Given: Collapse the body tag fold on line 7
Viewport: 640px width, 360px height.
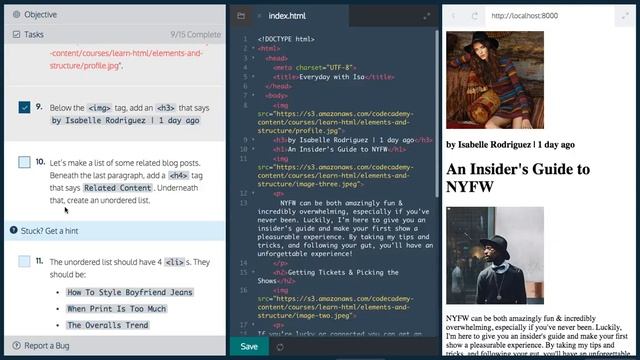Looking at the screenshot, I should click(x=253, y=95).
